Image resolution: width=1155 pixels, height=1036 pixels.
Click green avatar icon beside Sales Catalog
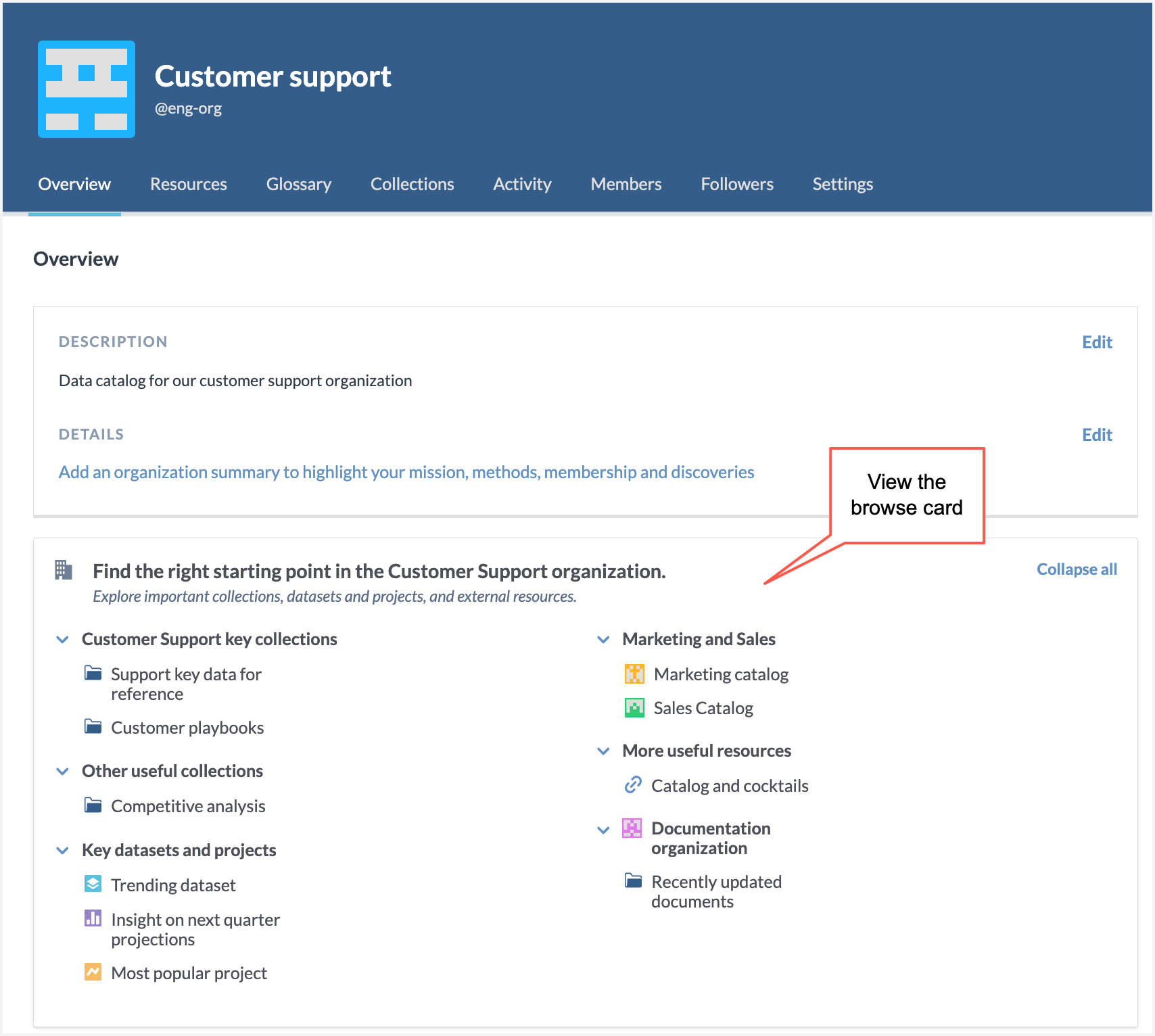[x=634, y=707]
